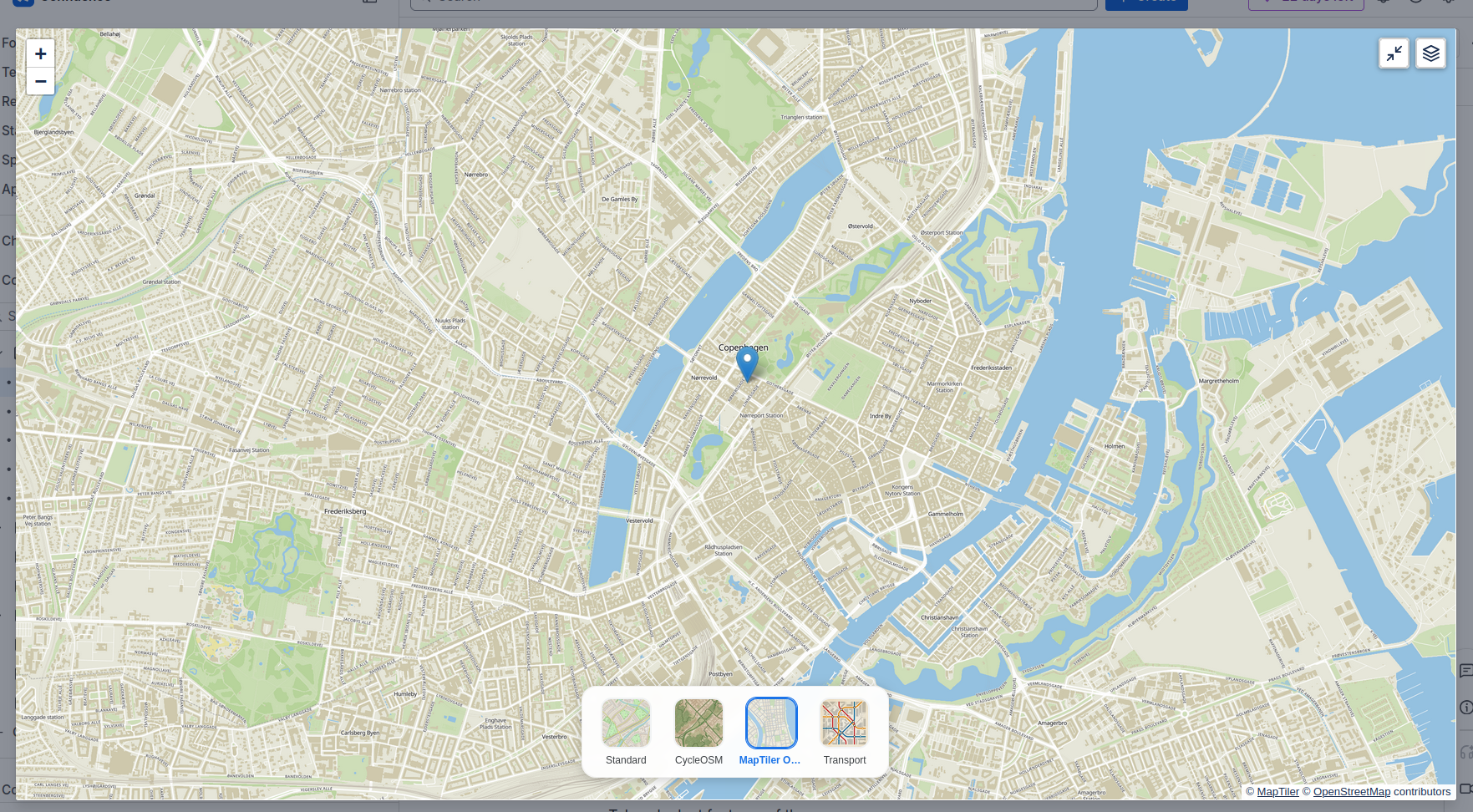Click the Create button in the top bar

pos(1146,3)
